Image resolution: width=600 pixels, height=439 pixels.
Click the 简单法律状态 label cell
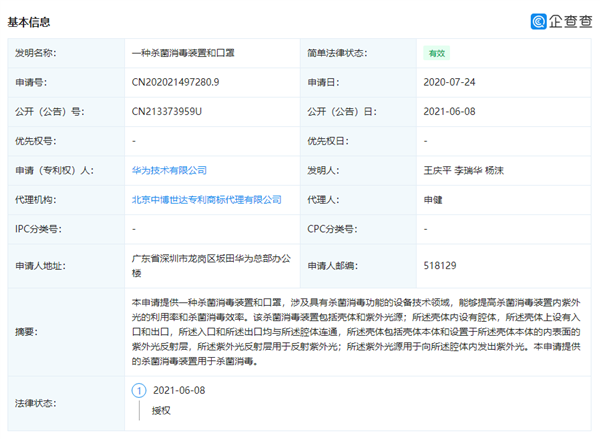[x=336, y=52]
